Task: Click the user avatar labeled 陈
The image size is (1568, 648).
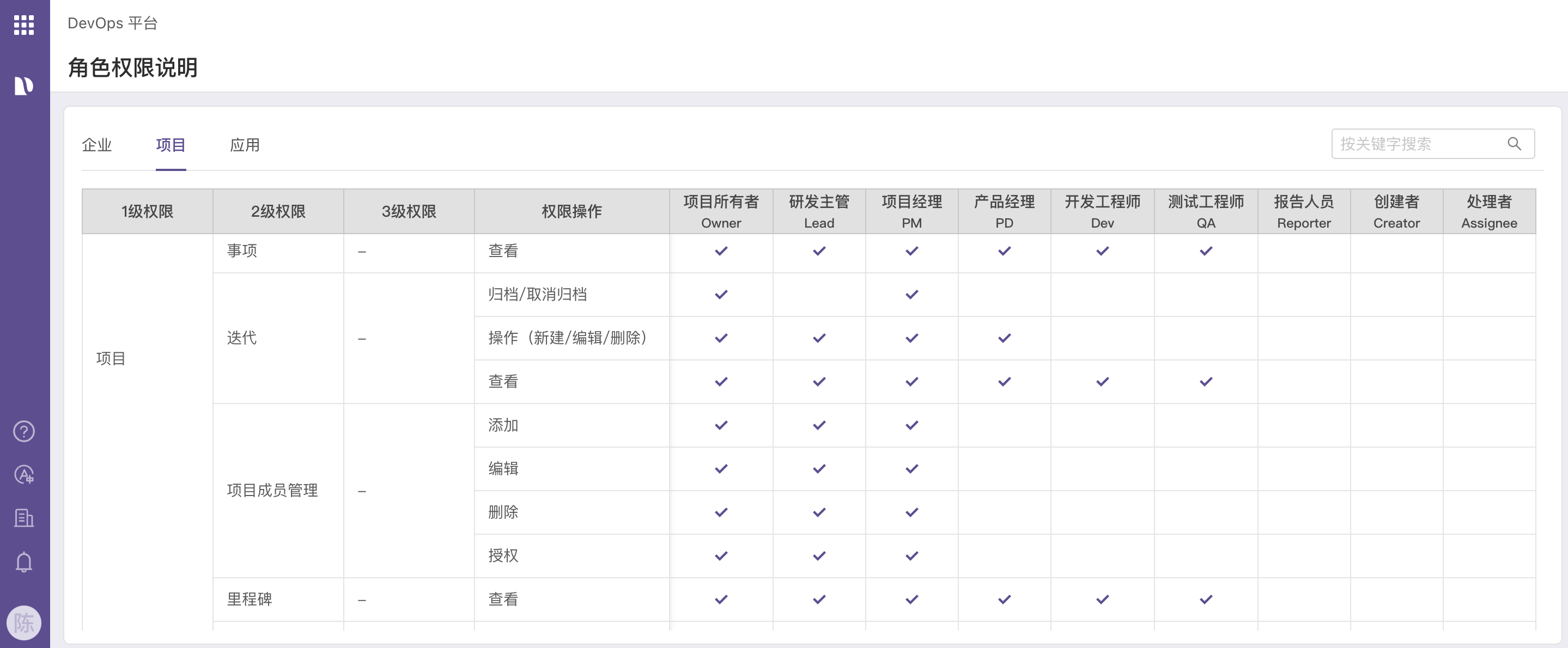Action: click(24, 622)
